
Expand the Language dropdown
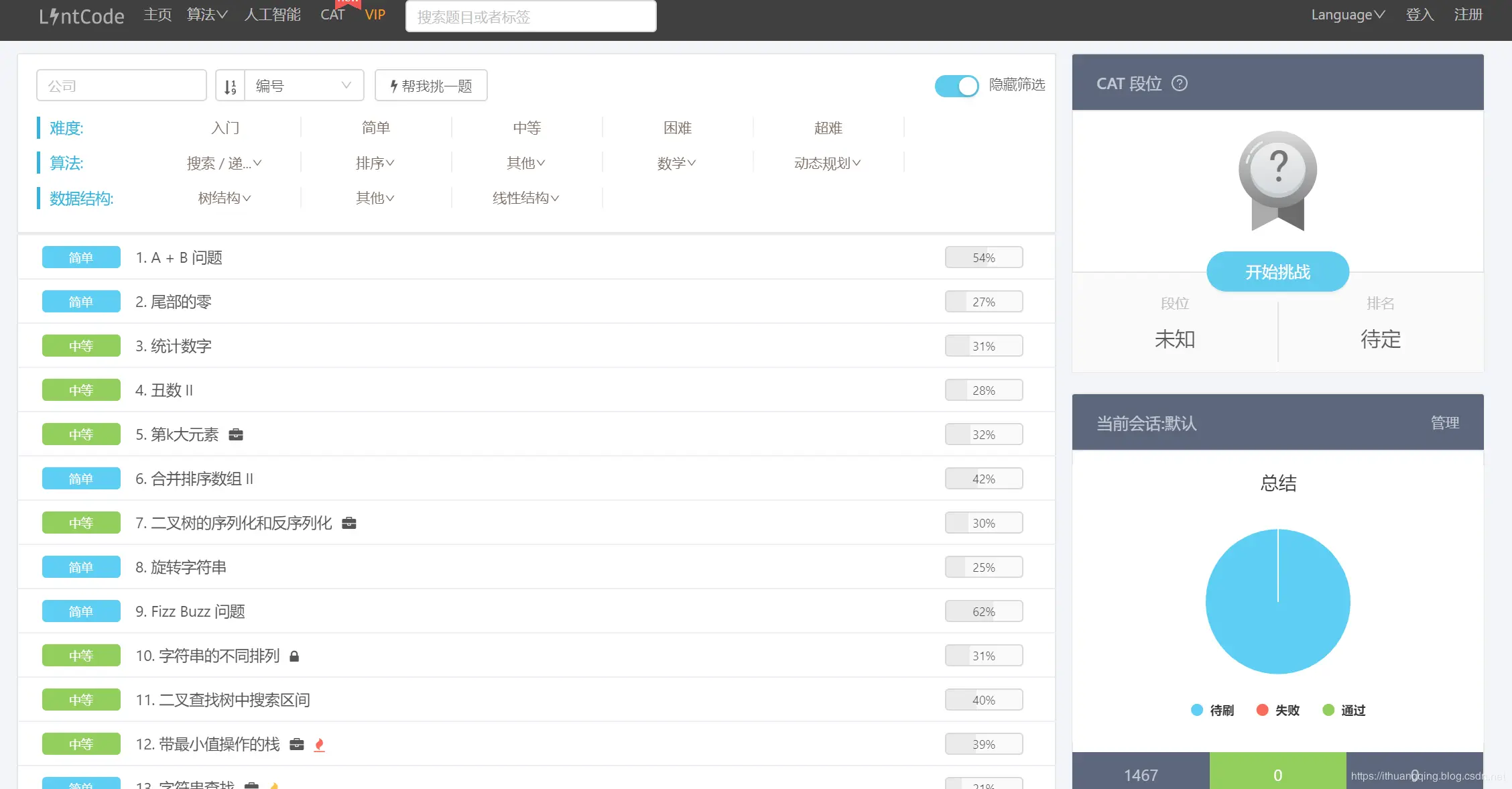point(1348,15)
